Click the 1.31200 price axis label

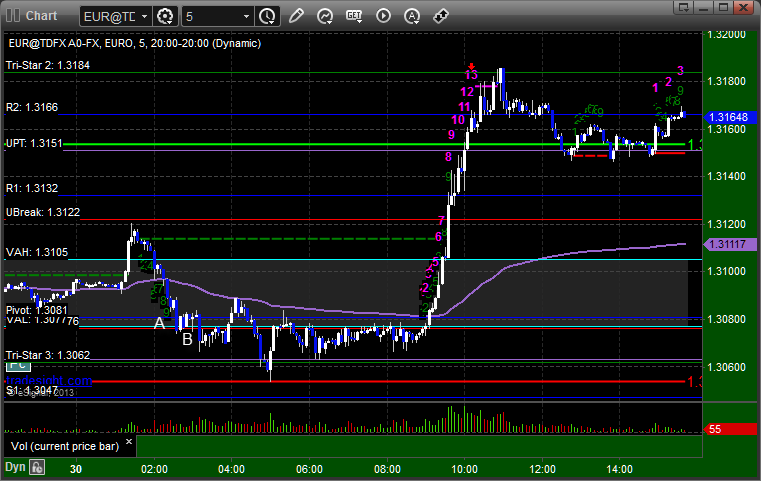click(x=726, y=224)
